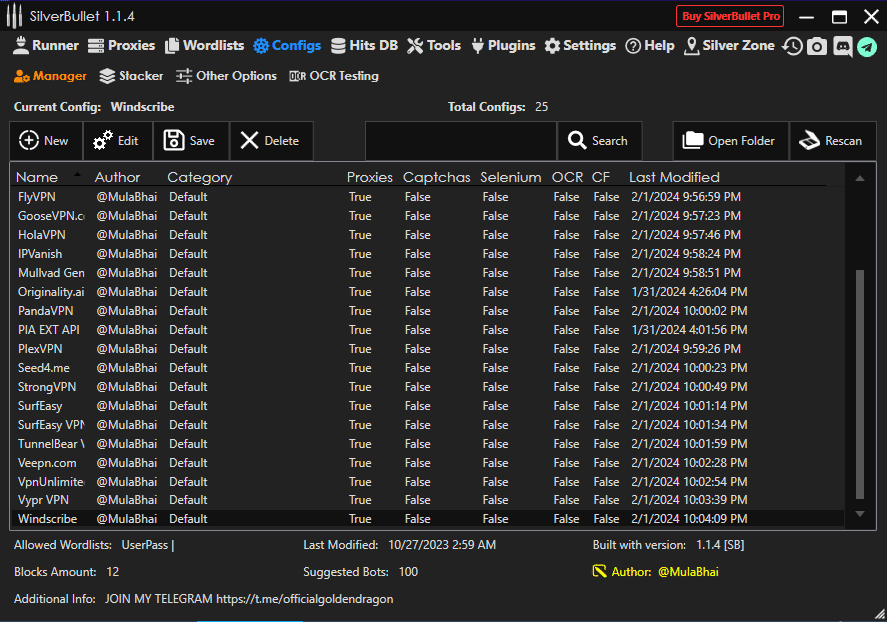This screenshot has width=887, height=622.
Task: Open the Other Options sub-tab
Action: pyautogui.click(x=226, y=76)
